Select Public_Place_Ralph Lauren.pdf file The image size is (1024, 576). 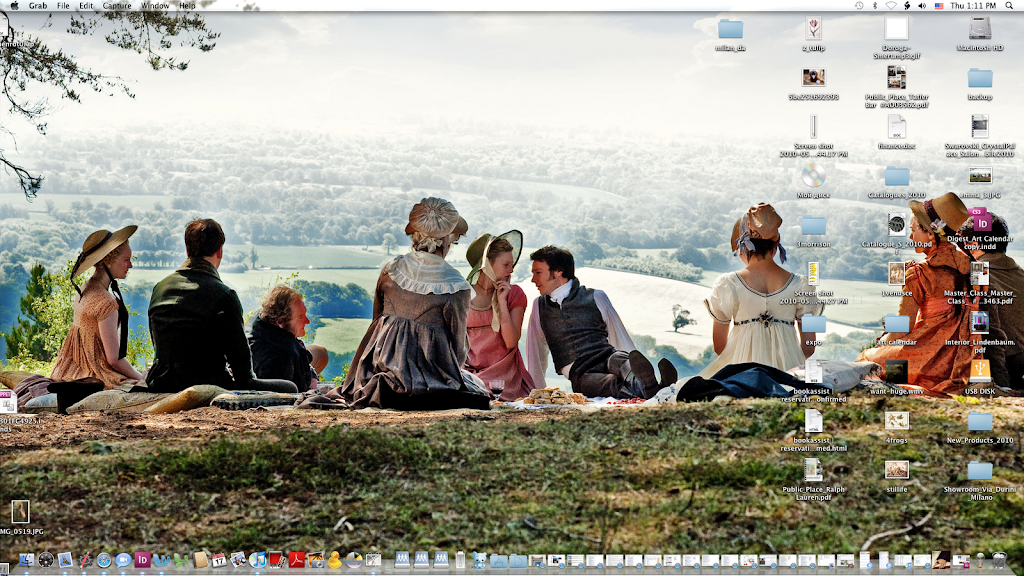coord(813,470)
